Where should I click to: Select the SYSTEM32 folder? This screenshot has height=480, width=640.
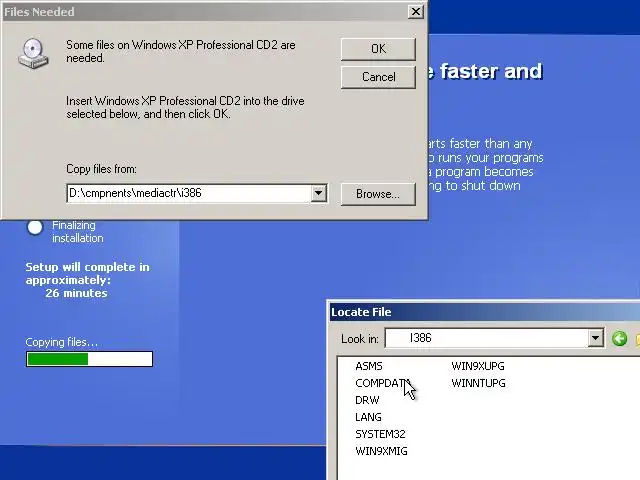pos(380,434)
